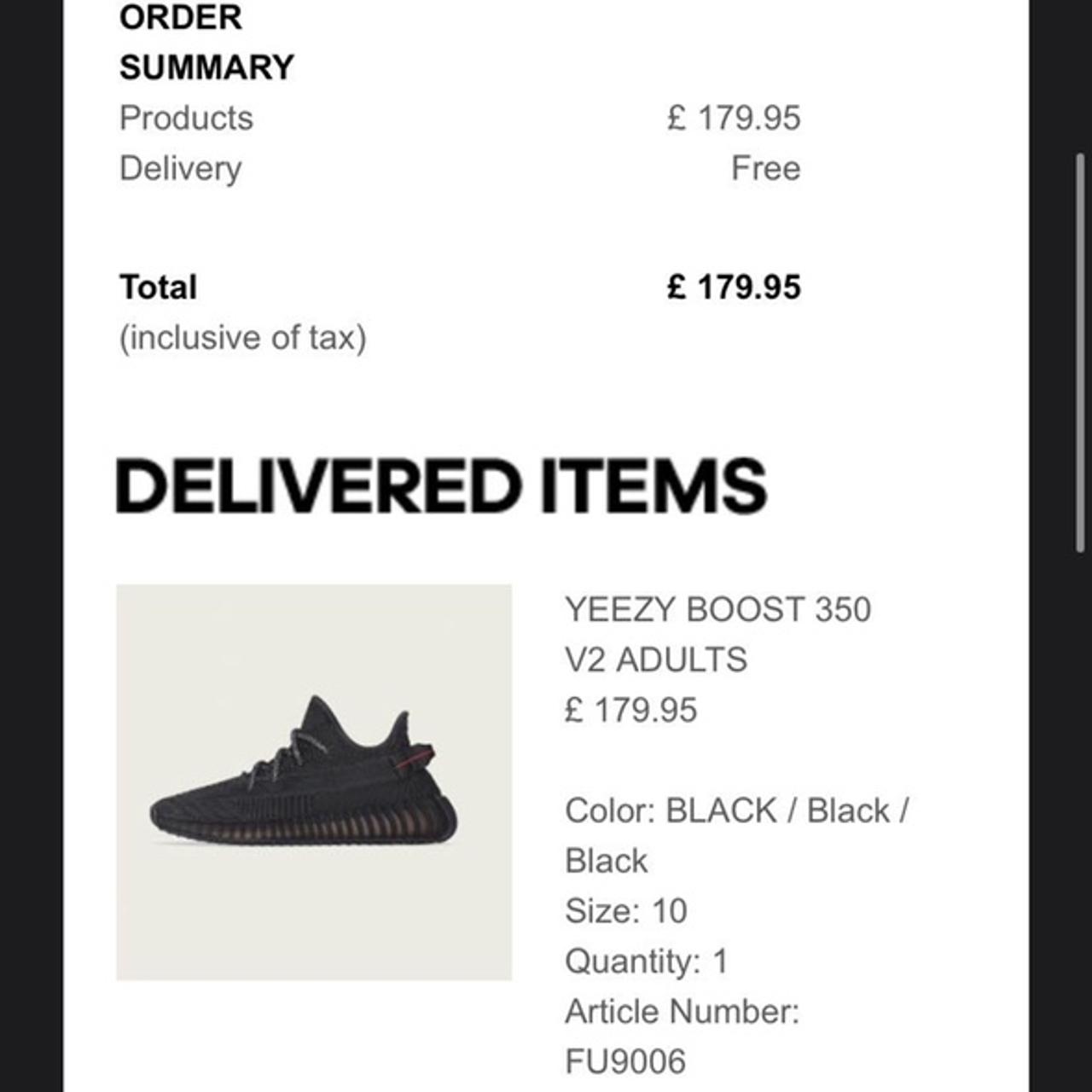Click the black shoe in the product photo
This screenshot has height=1092, width=1092.
click(304, 770)
